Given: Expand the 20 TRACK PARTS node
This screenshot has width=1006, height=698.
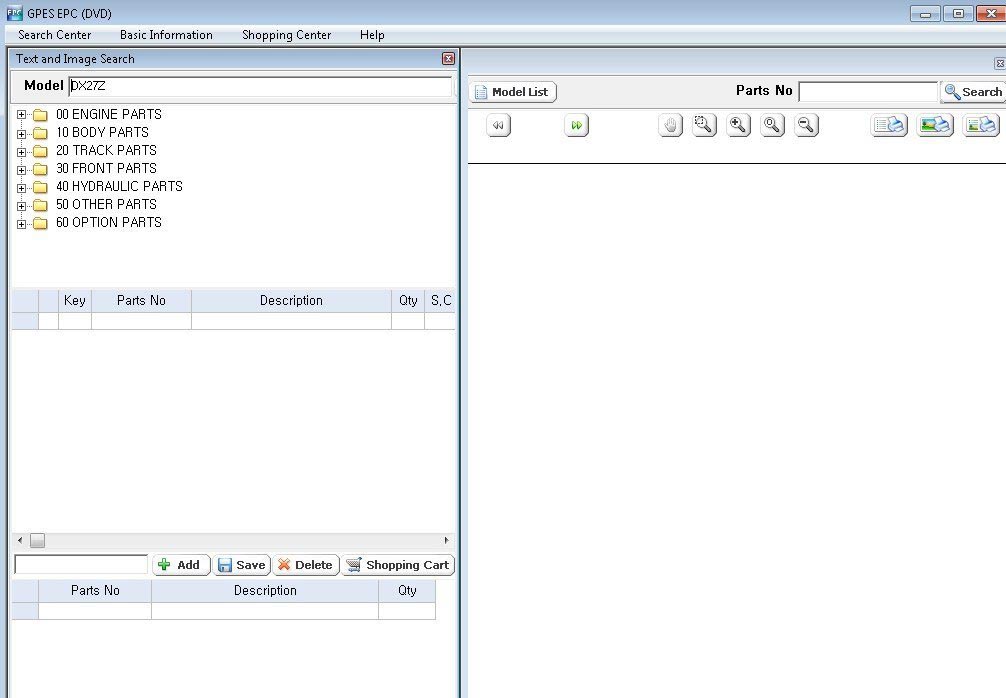Looking at the screenshot, I should [x=22, y=151].
